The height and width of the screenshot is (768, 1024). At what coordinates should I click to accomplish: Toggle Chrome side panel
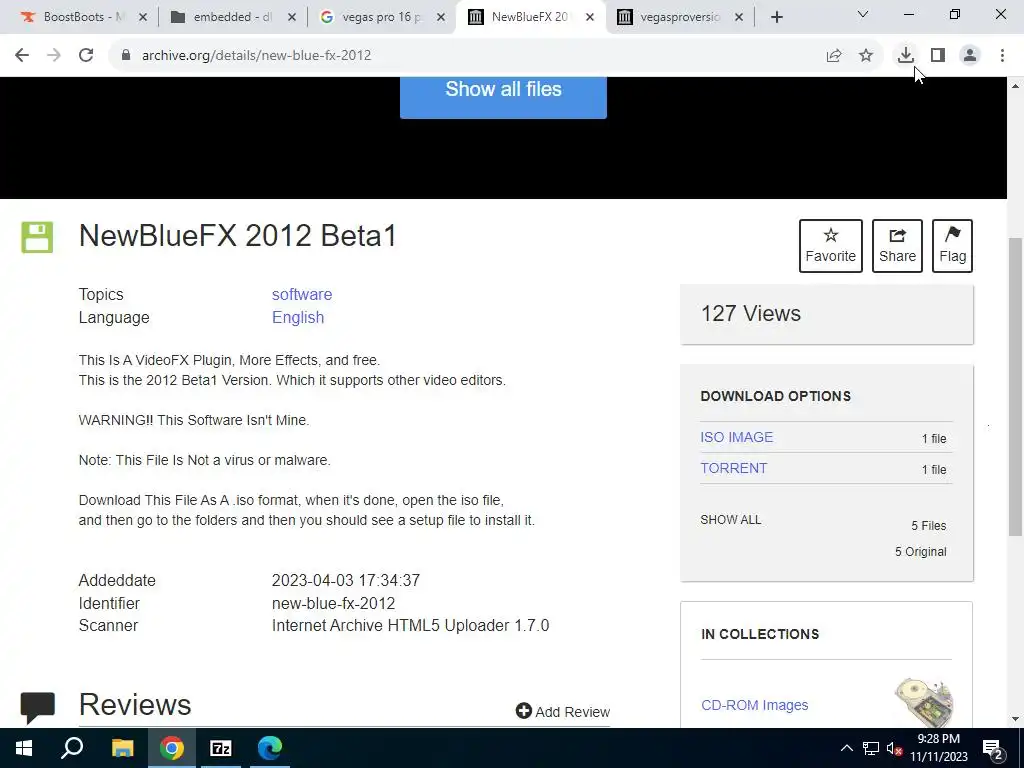point(938,56)
